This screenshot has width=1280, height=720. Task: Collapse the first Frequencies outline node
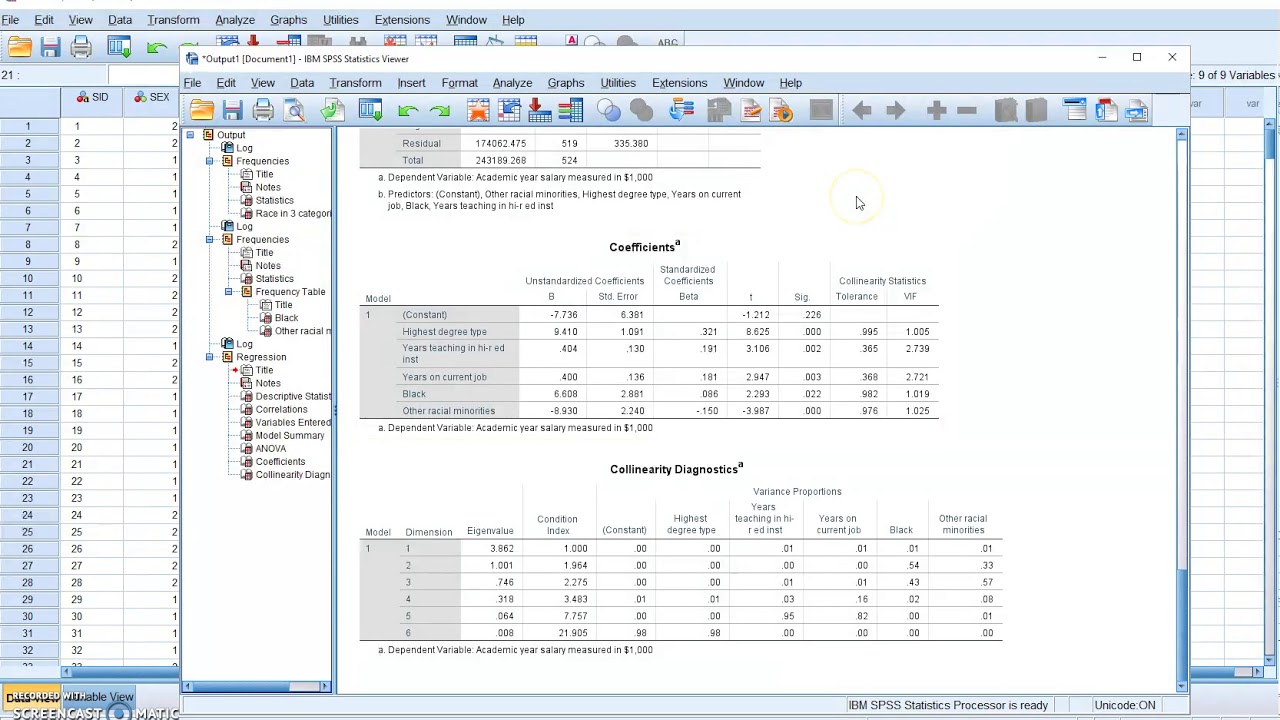click(x=210, y=161)
